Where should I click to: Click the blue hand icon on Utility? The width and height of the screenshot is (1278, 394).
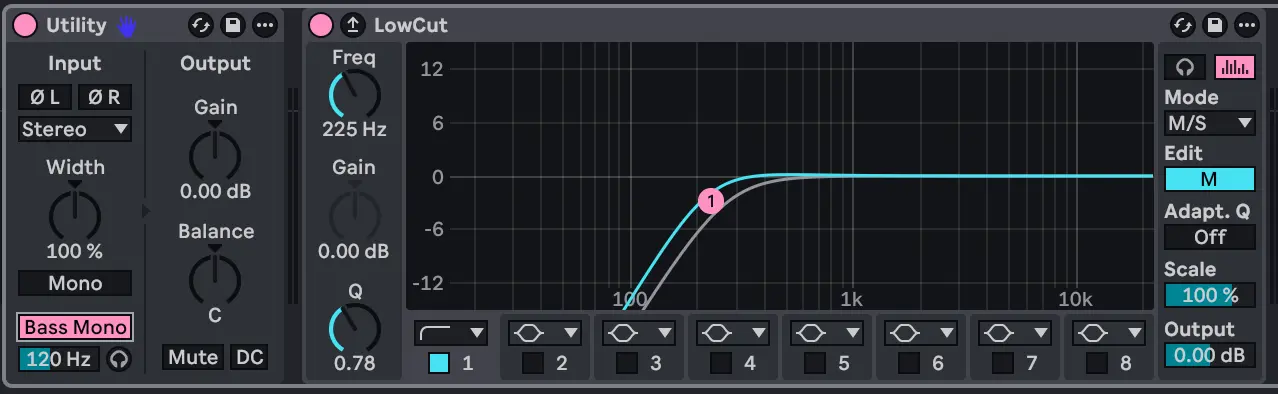coord(126,26)
